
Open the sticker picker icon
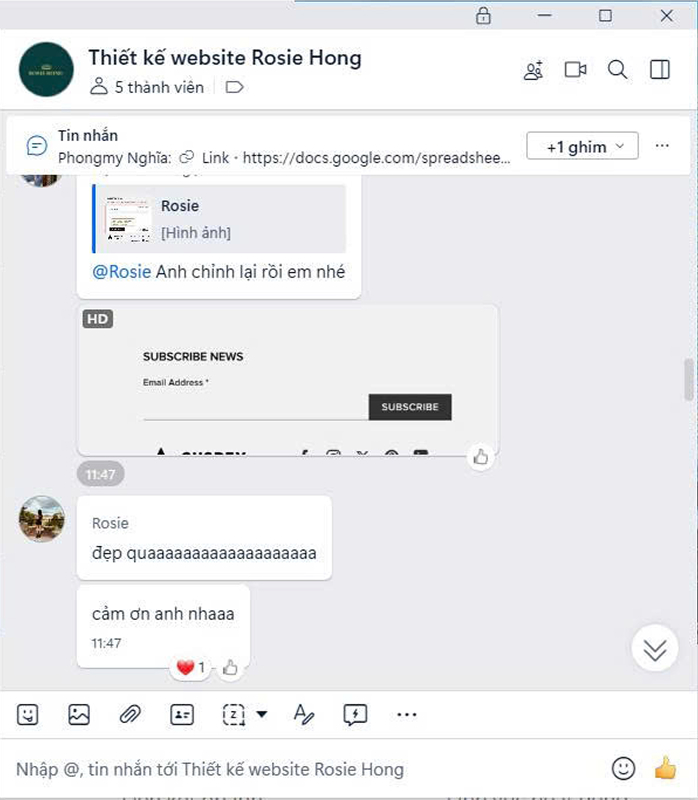point(28,714)
